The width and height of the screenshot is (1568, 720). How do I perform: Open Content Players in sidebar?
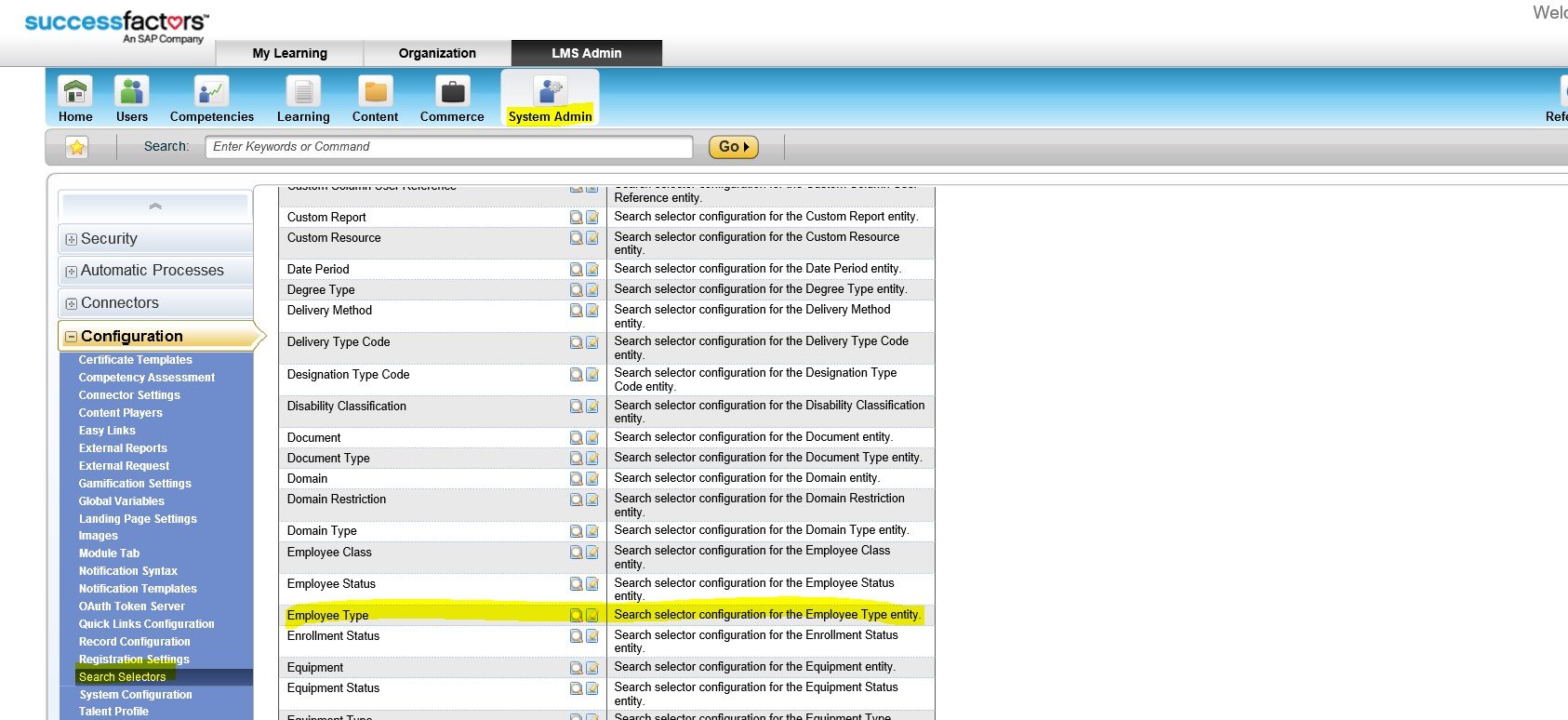coord(120,413)
